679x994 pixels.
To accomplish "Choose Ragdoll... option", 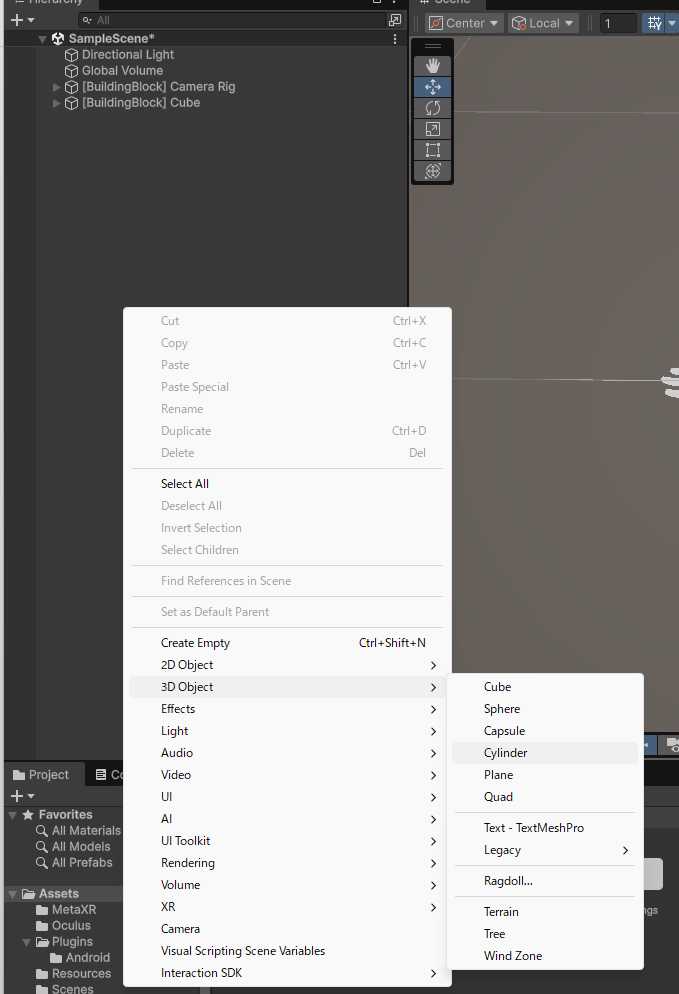I will click(545, 881).
